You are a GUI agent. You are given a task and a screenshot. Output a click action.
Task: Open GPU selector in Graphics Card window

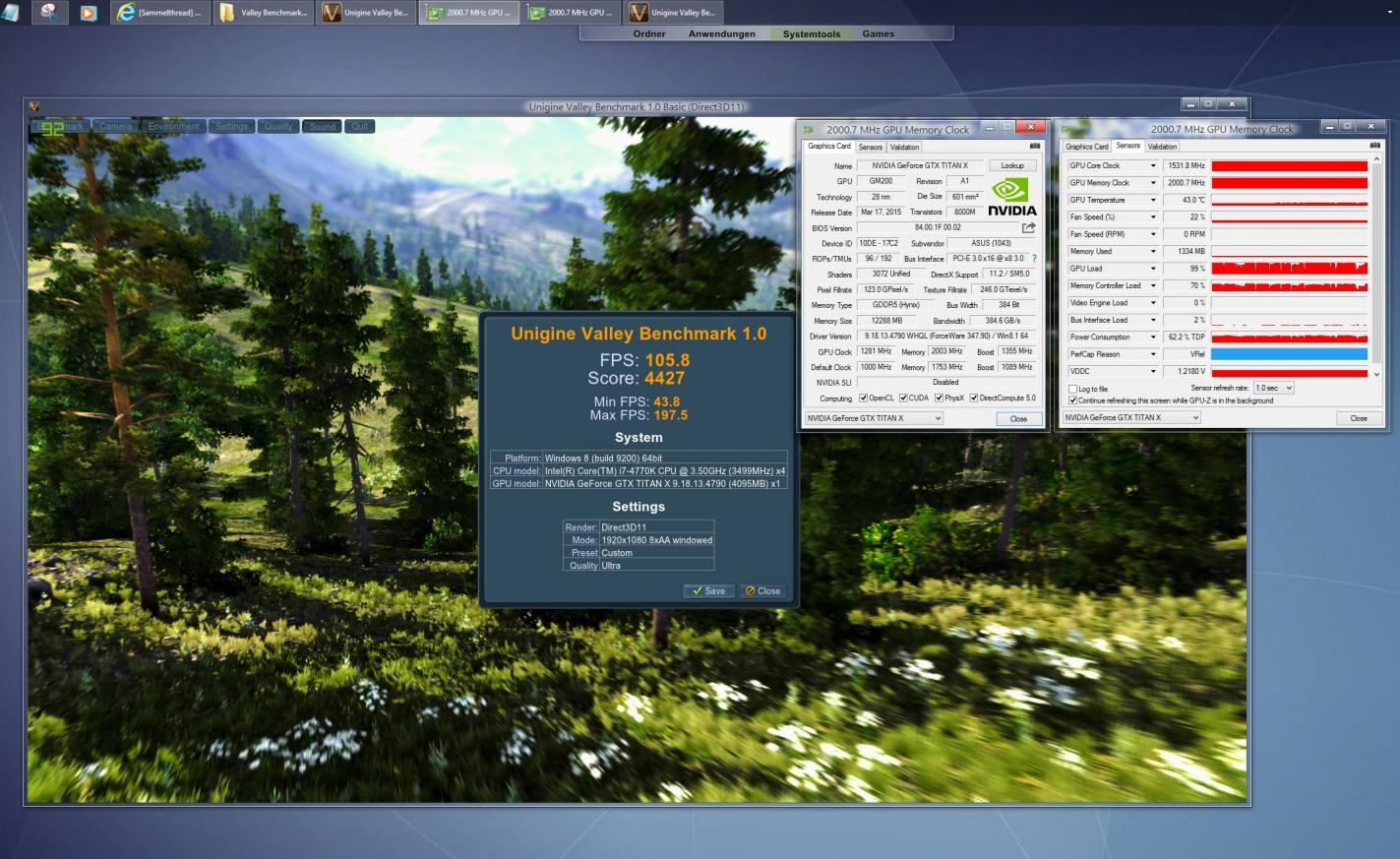[x=874, y=418]
